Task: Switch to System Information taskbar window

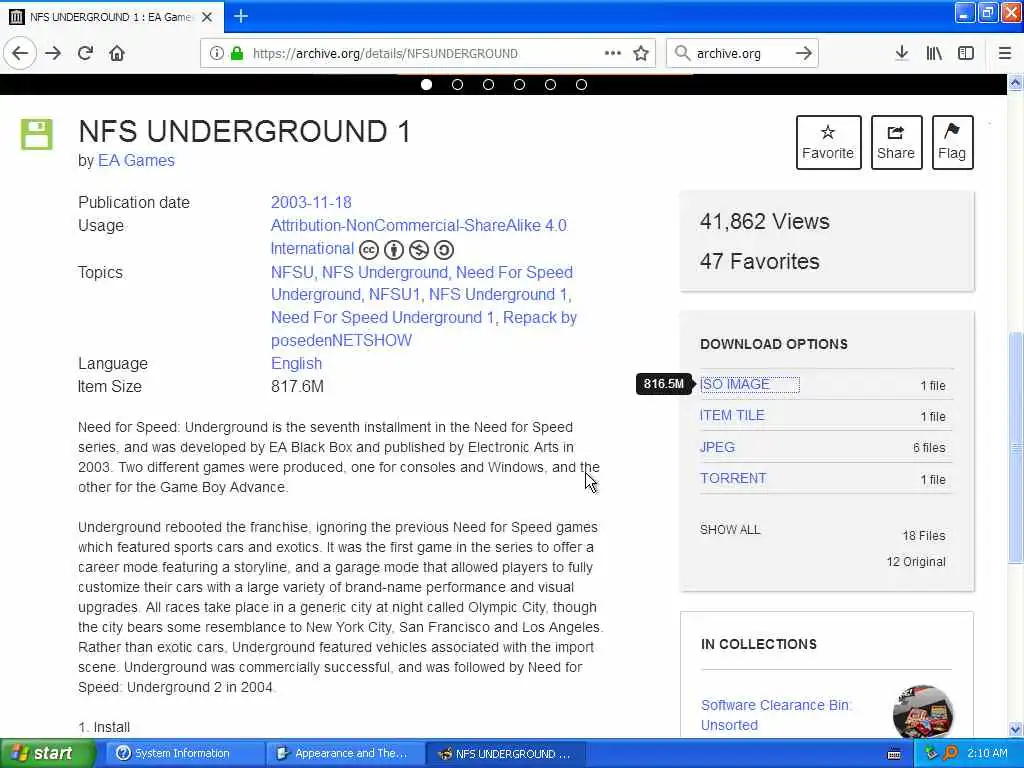Action: pos(184,754)
